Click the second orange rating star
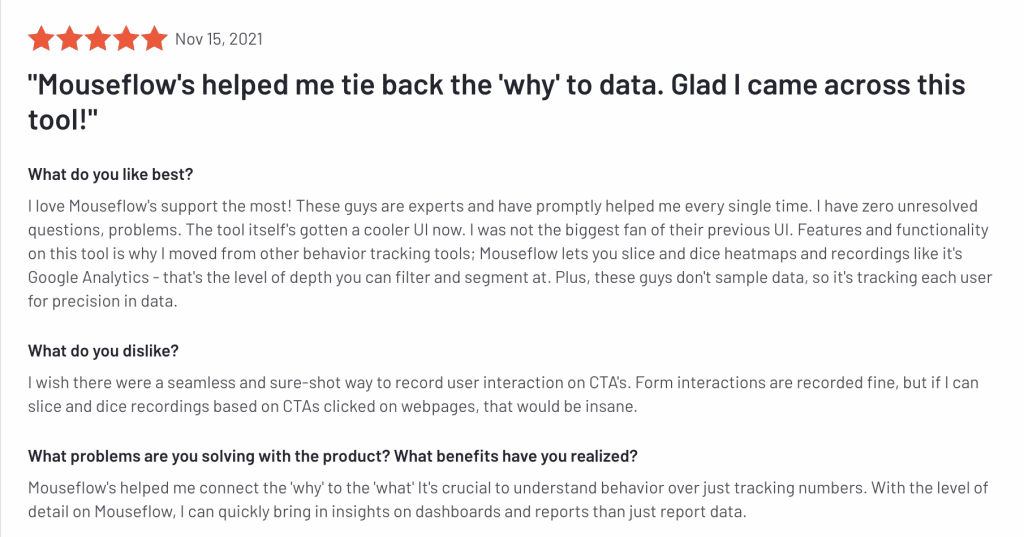The width and height of the screenshot is (1024, 537). point(70,40)
